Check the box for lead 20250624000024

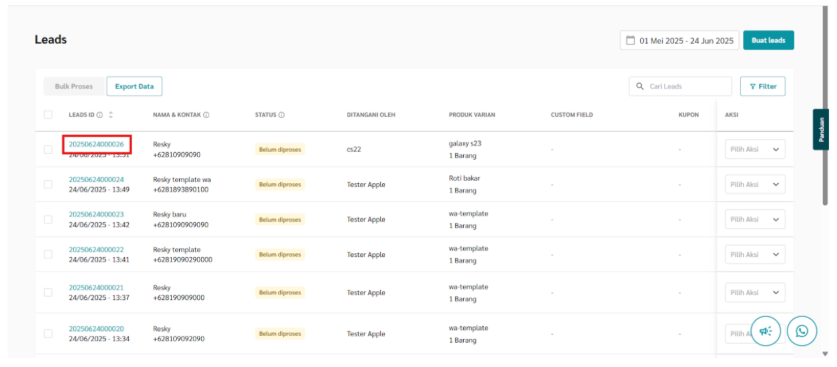click(x=48, y=184)
